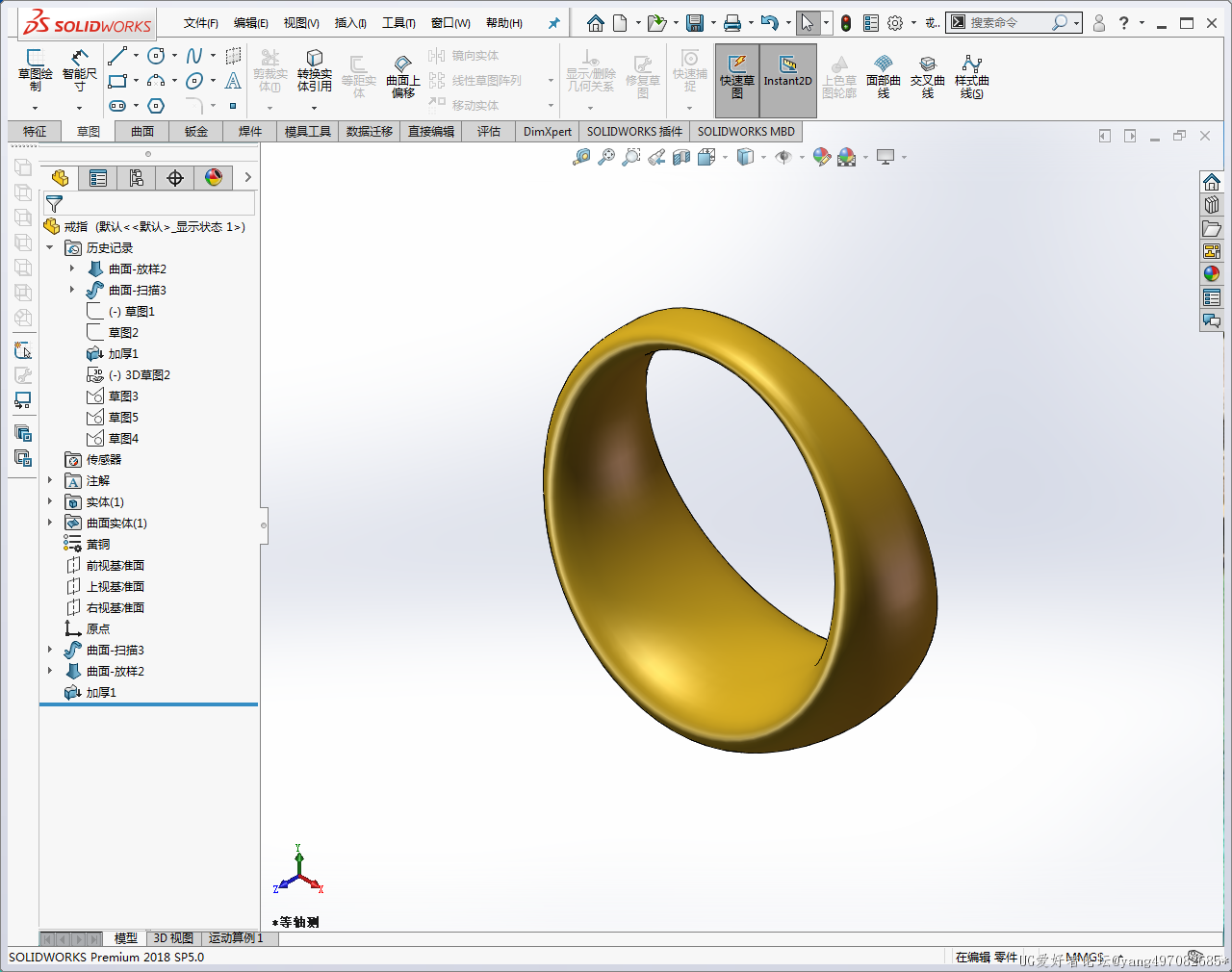Open the 工具(T) menu
Viewport: 1232px width, 972px height.
tap(398, 23)
